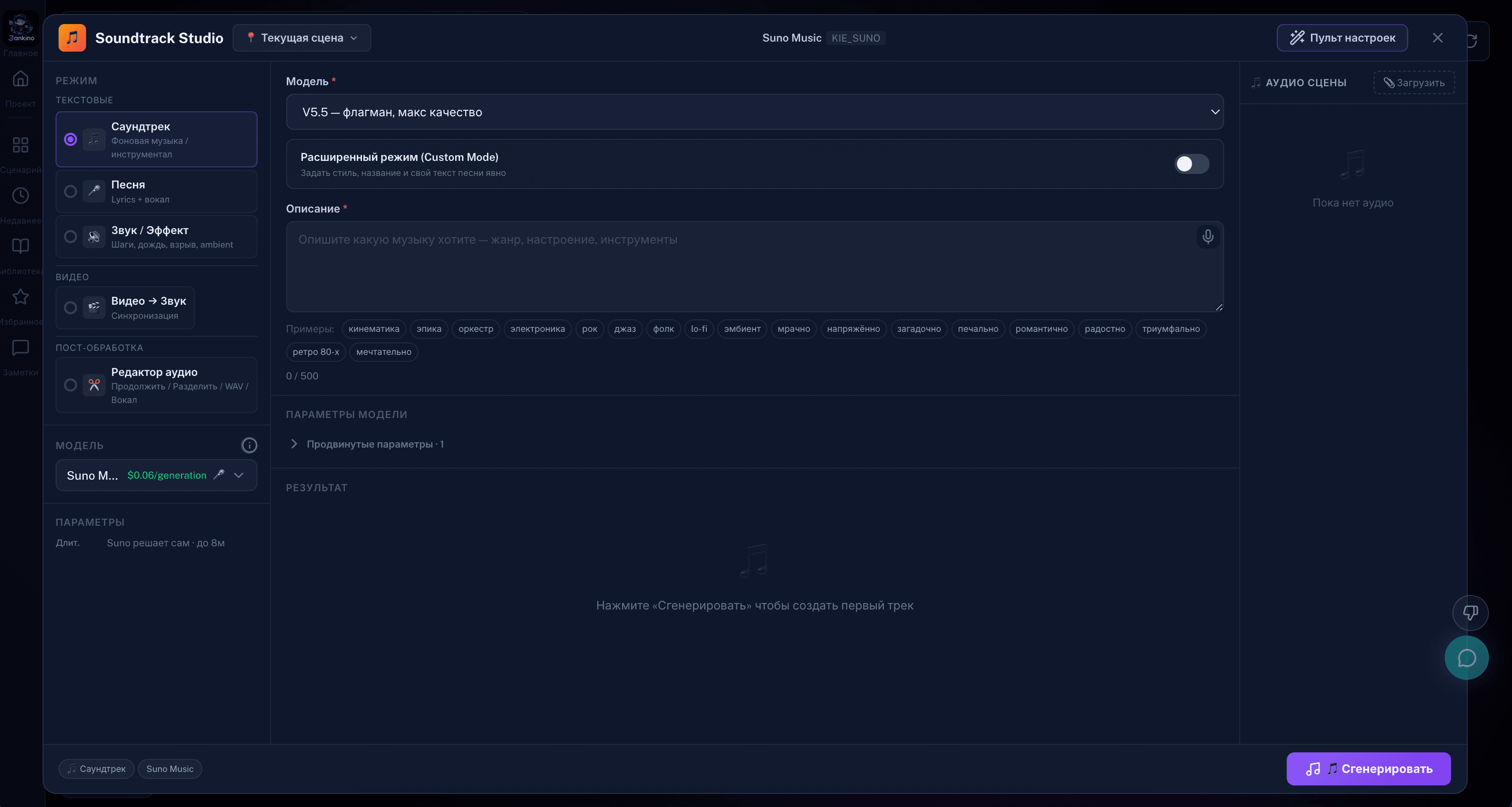Add the мечтательно example tag
This screenshot has width=1512, height=807.
click(384, 351)
